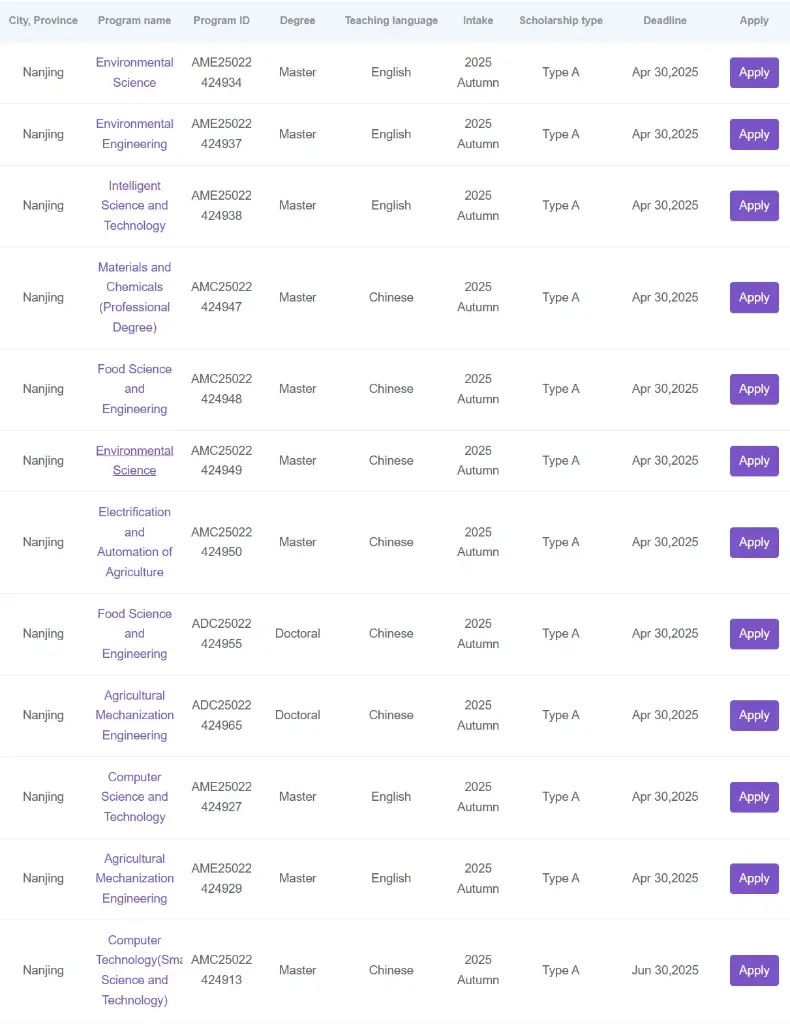Click Apply for Environmental Engineering program
Screen dimensions: 790x1024
(x=753, y=135)
